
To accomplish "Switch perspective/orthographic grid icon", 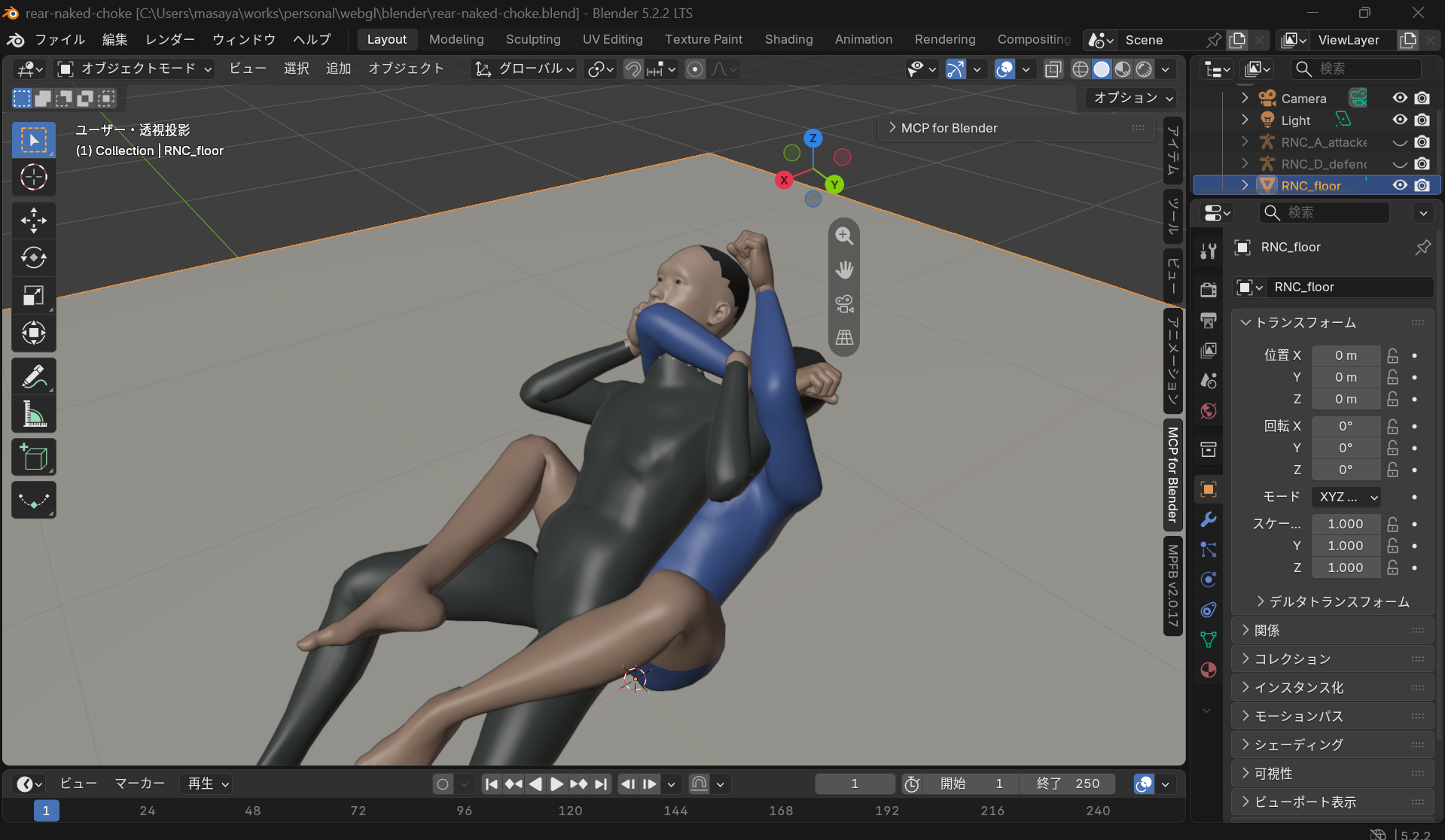I will pyautogui.click(x=844, y=337).
